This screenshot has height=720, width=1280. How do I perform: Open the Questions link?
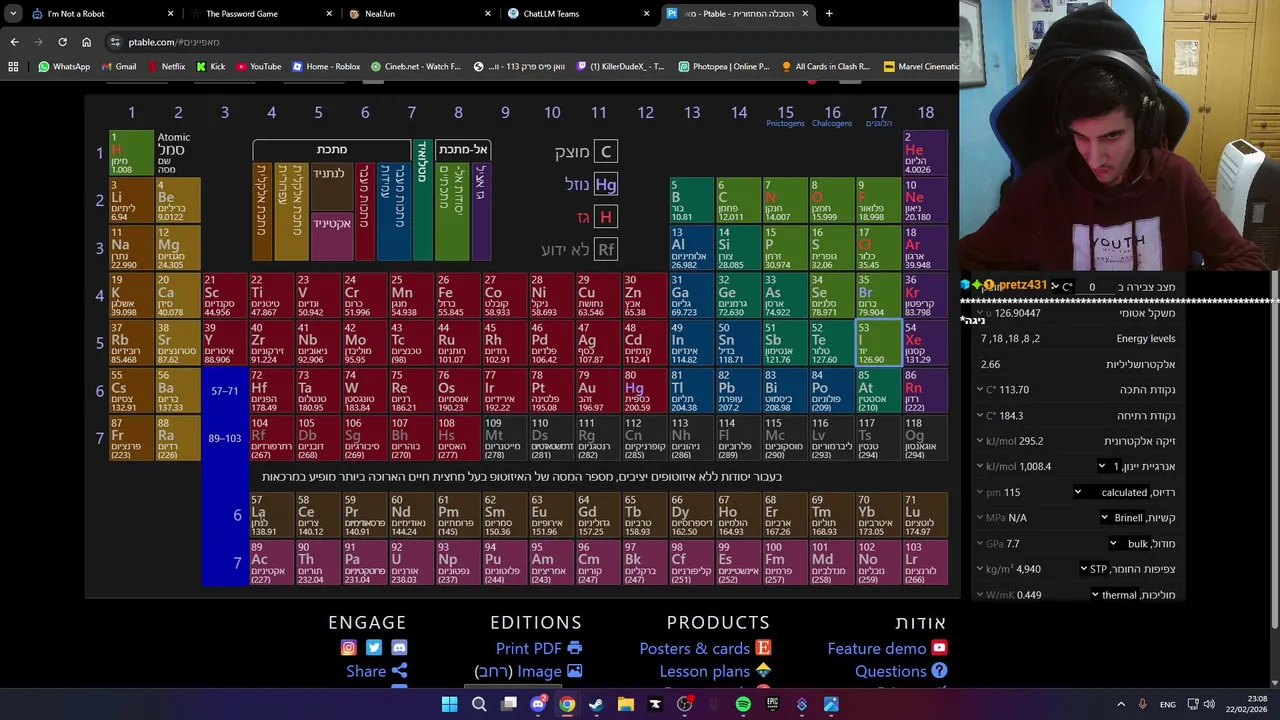[x=900, y=672]
